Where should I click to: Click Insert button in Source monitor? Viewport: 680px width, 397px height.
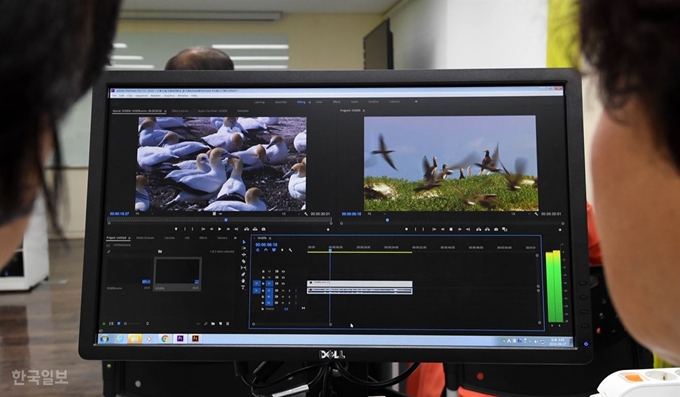[246, 229]
